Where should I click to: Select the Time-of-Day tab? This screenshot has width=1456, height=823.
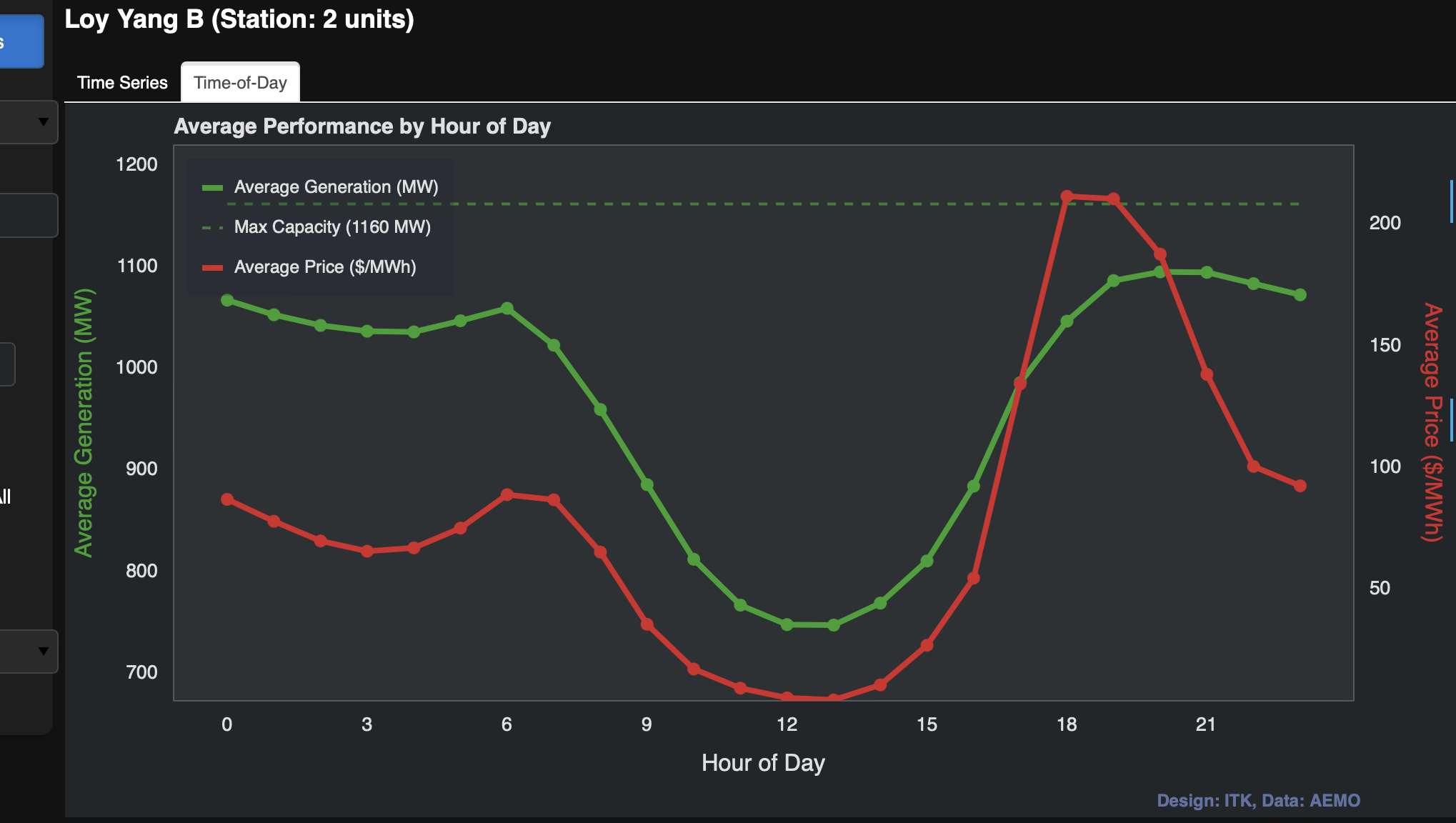point(240,83)
